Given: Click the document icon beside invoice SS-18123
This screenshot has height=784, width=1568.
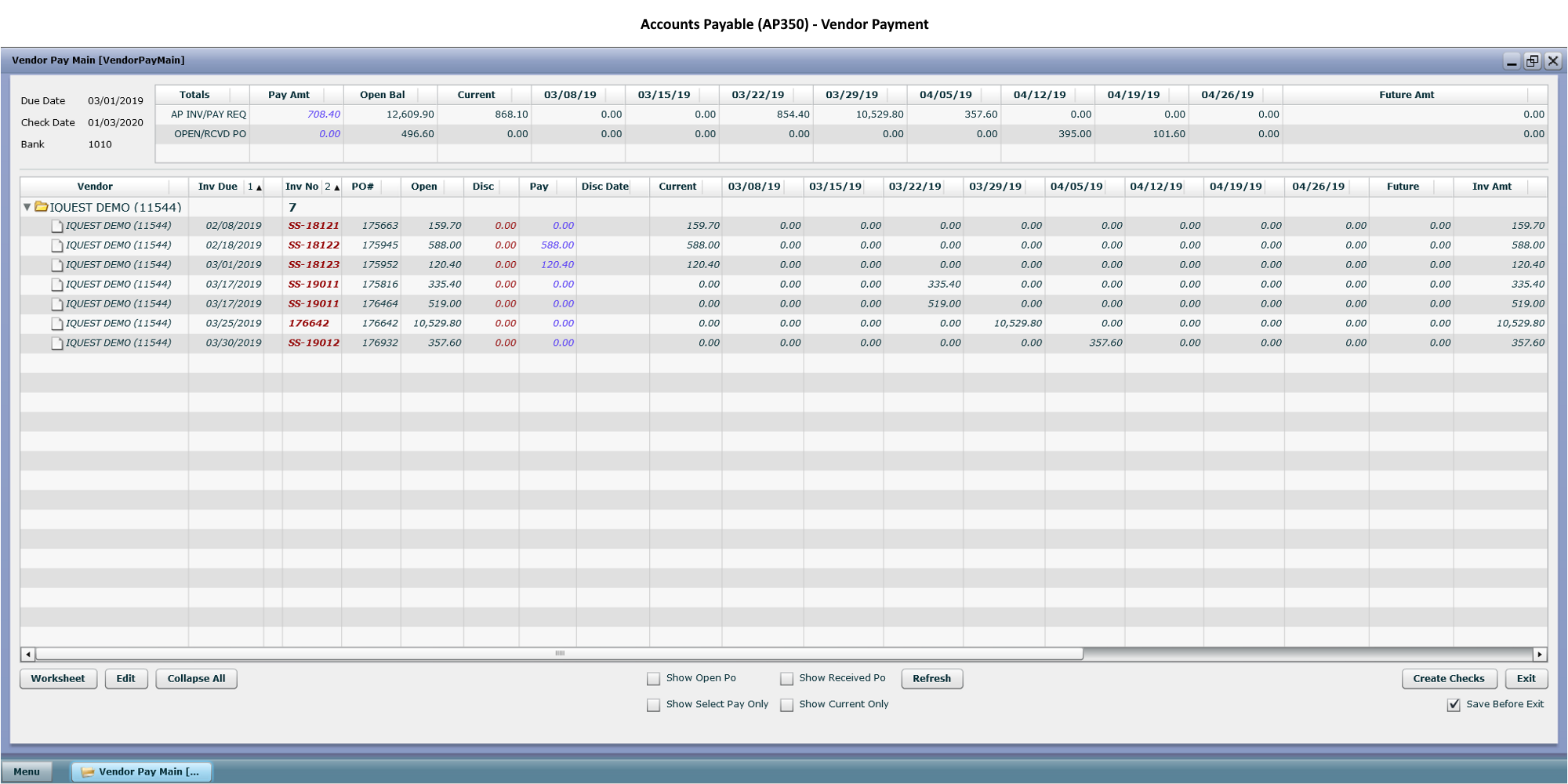Looking at the screenshot, I should coord(56,264).
